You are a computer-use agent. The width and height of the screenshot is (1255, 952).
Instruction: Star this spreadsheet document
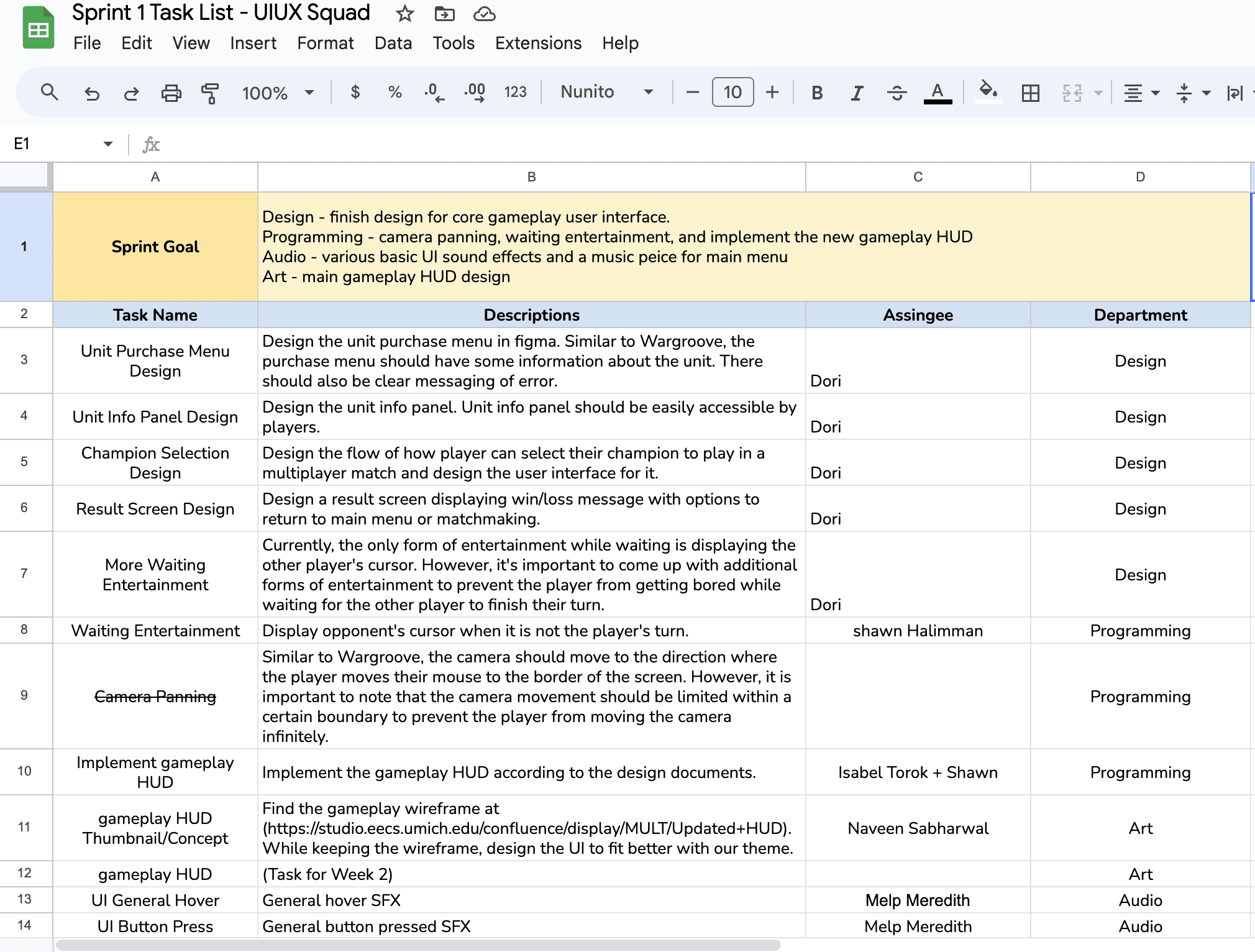405,13
